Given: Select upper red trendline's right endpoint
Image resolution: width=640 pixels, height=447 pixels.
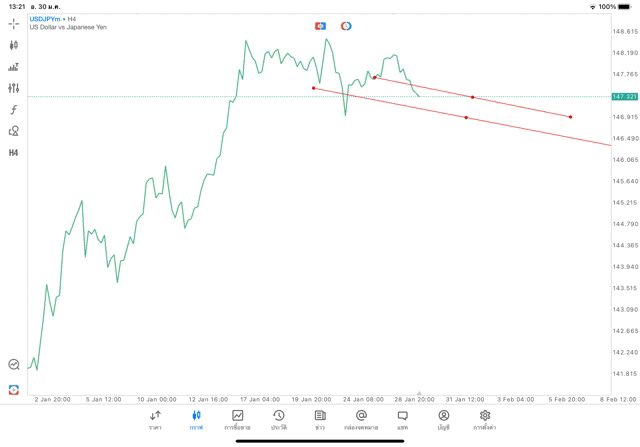Looking at the screenshot, I should [570, 117].
